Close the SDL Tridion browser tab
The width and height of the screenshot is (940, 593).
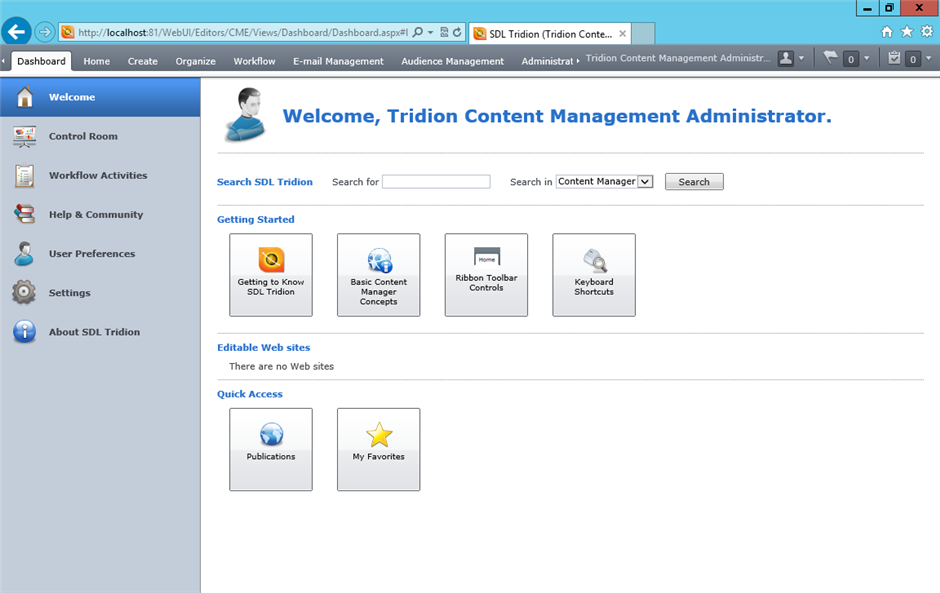click(623, 33)
